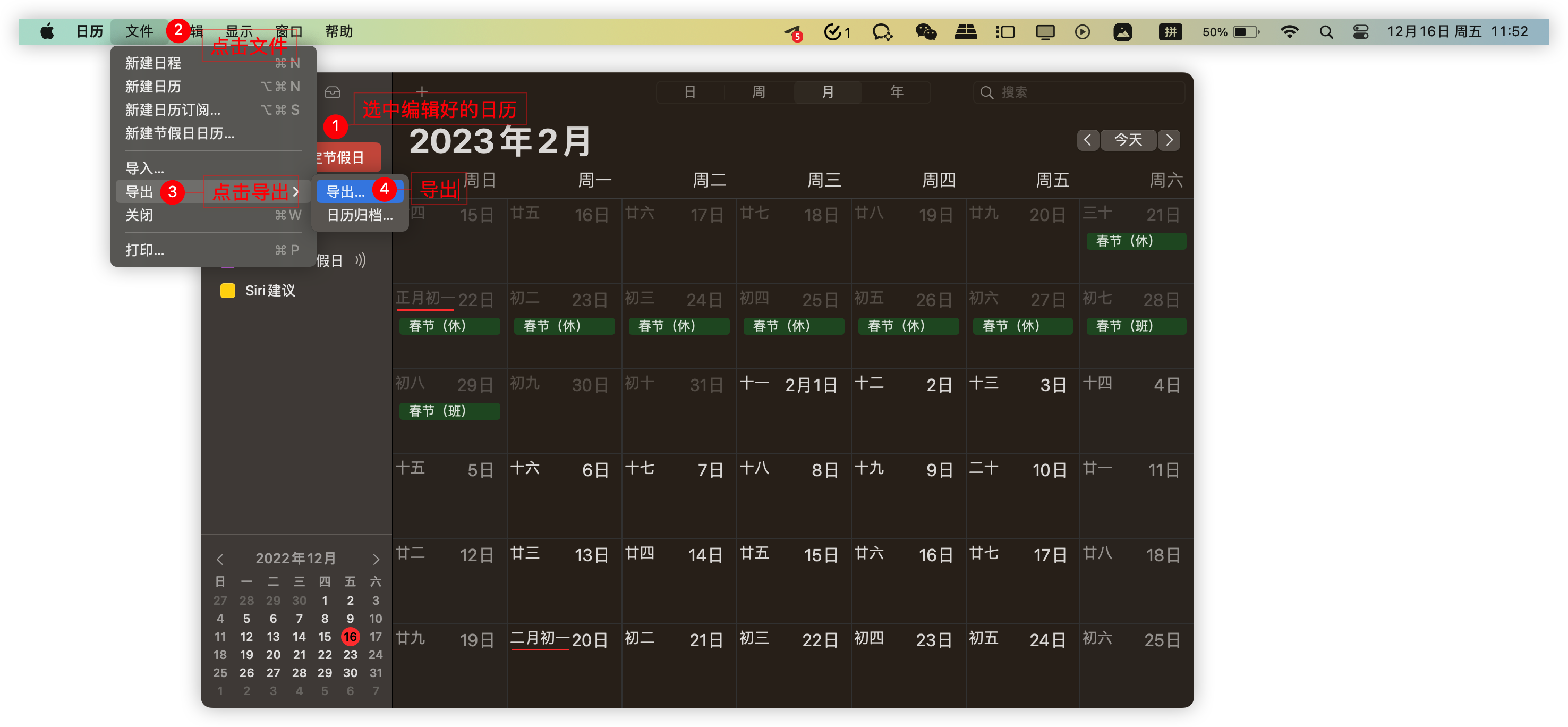The height and width of the screenshot is (727, 1568).
Task: Open Control Center icon in menu bar
Action: coord(1360,32)
